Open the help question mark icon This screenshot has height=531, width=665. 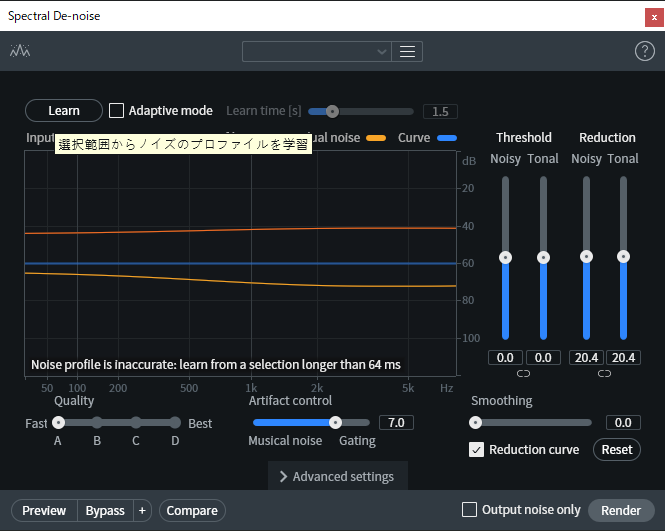[x=645, y=51]
